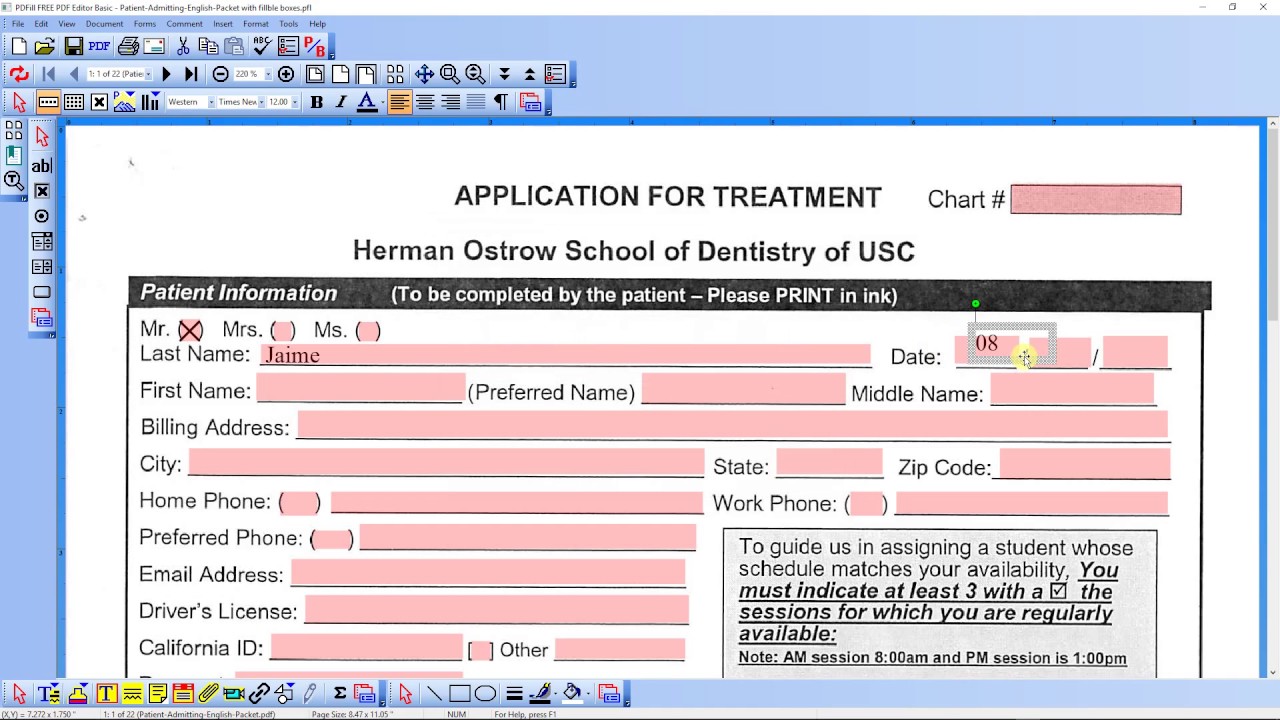Viewport: 1280px width, 720px height.
Task: Add a sticky note comment
Action: (158, 693)
